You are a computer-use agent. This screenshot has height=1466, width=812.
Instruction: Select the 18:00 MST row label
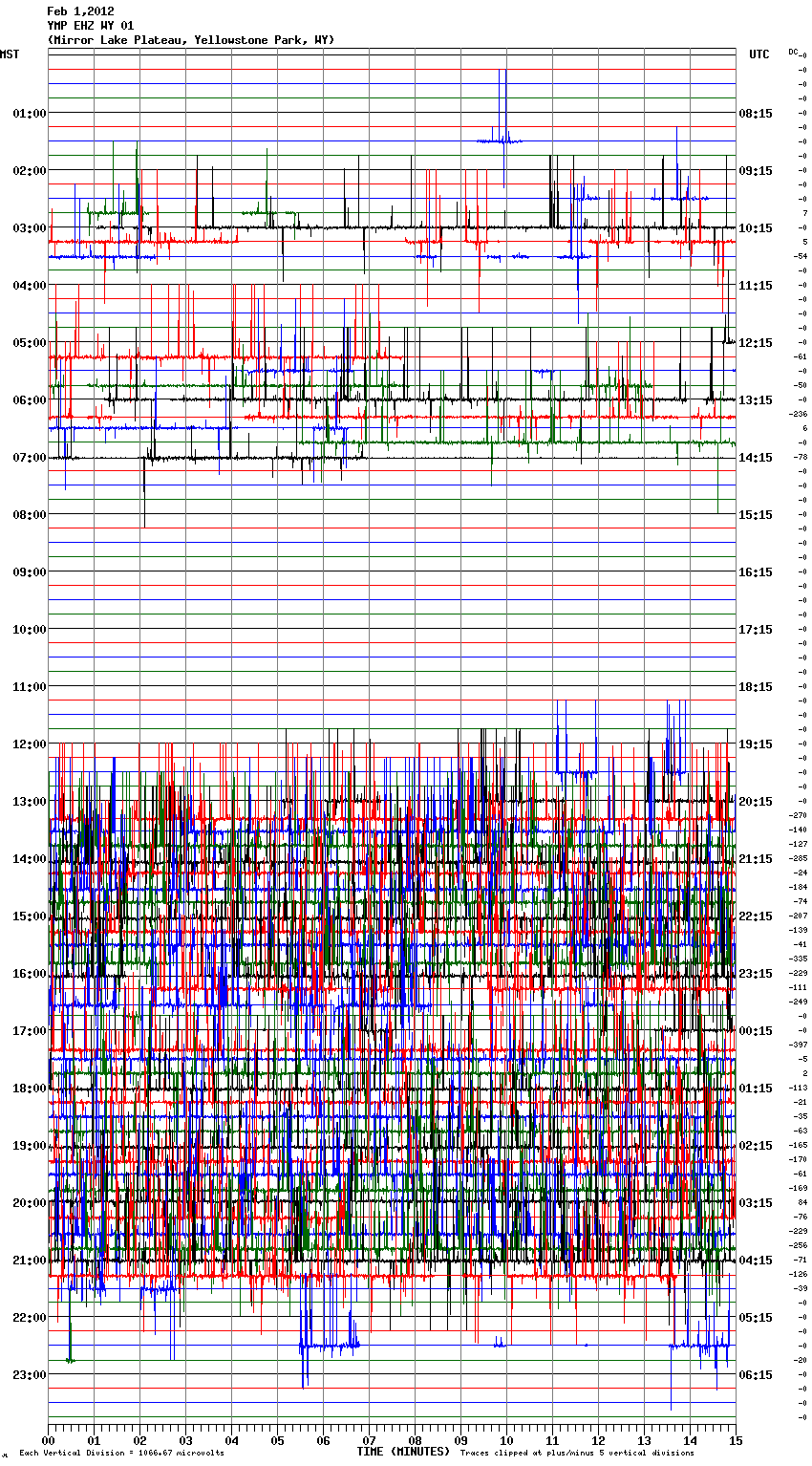click(x=30, y=1089)
